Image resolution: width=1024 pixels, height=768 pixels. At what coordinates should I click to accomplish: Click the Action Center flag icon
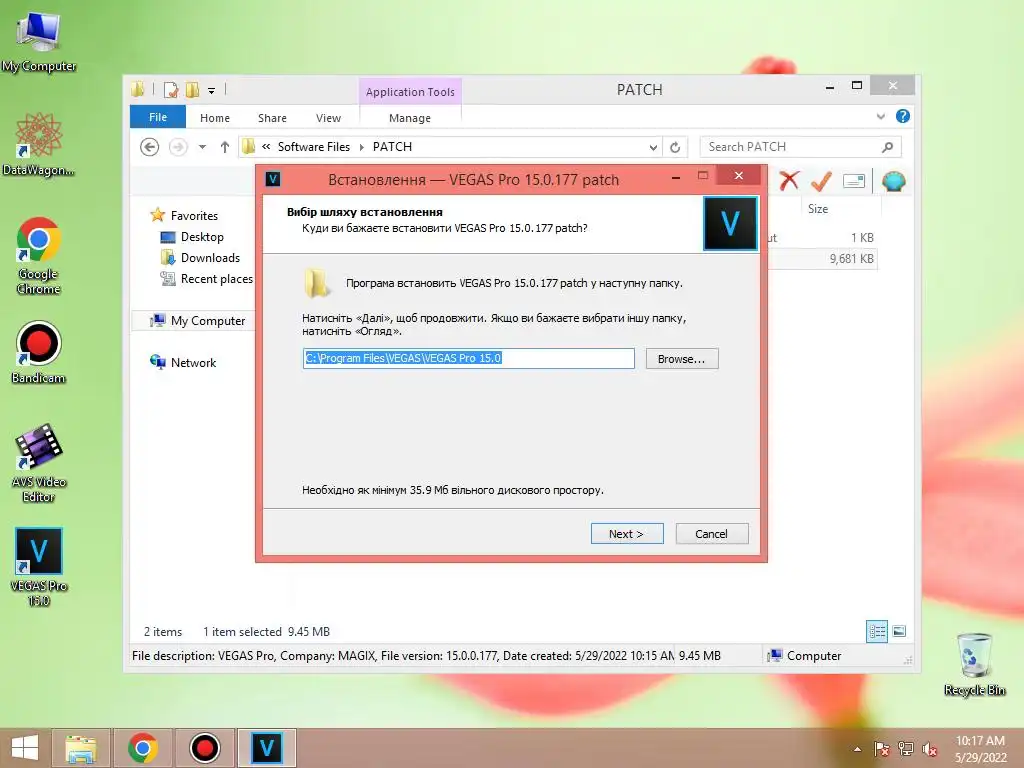pyautogui.click(x=881, y=749)
